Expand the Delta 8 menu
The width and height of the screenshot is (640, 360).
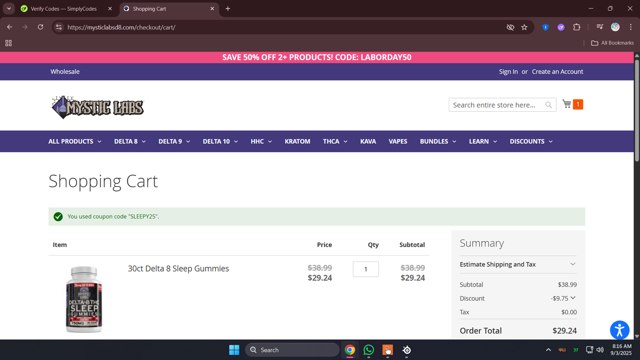pyautogui.click(x=130, y=141)
